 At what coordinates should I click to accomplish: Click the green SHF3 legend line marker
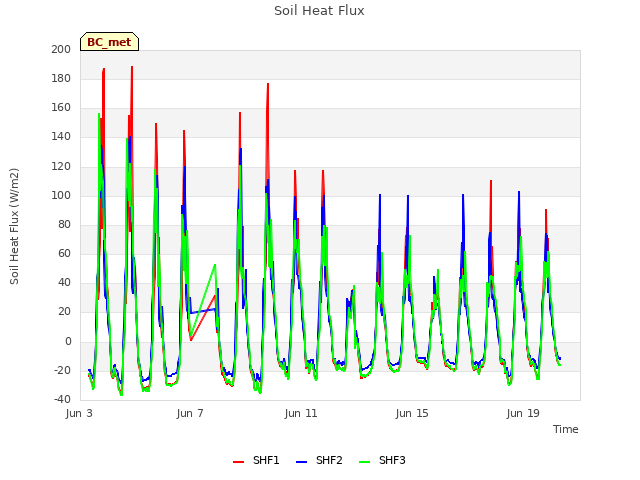point(364,462)
